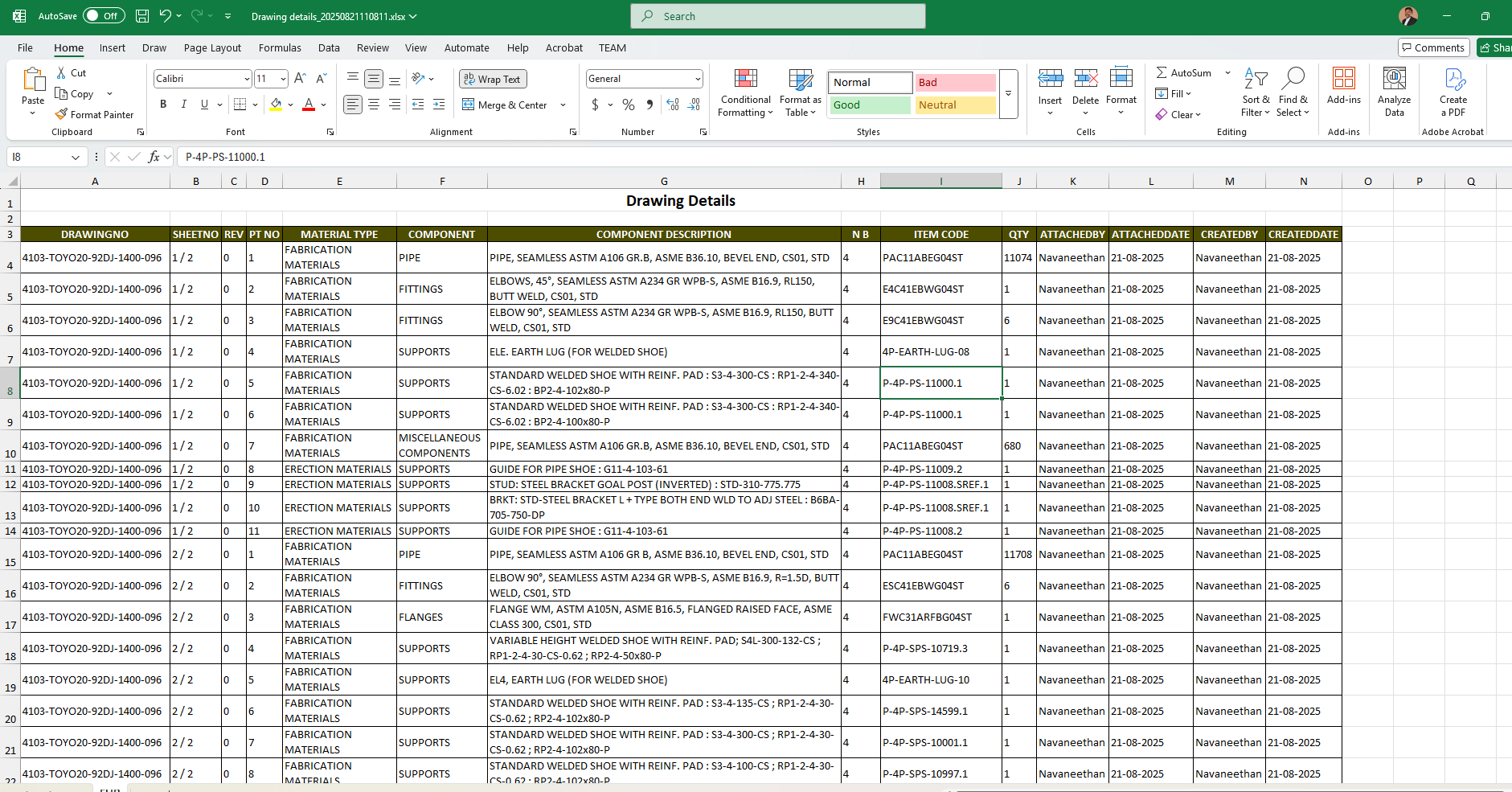Open the font name Calibri dropdown

(247, 79)
